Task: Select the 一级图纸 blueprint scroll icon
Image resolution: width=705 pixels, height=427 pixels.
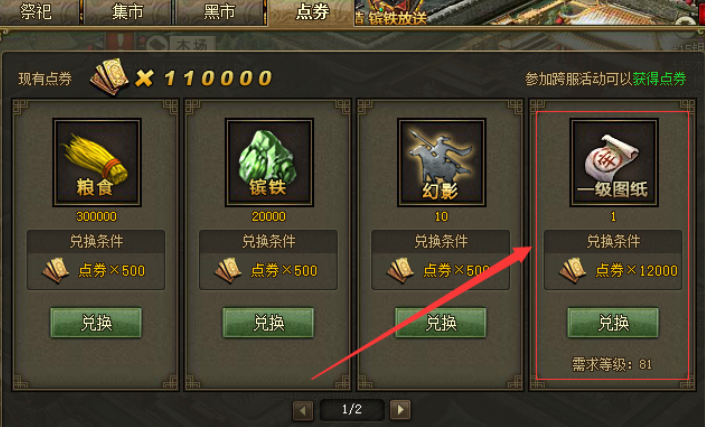Action: click(x=614, y=162)
